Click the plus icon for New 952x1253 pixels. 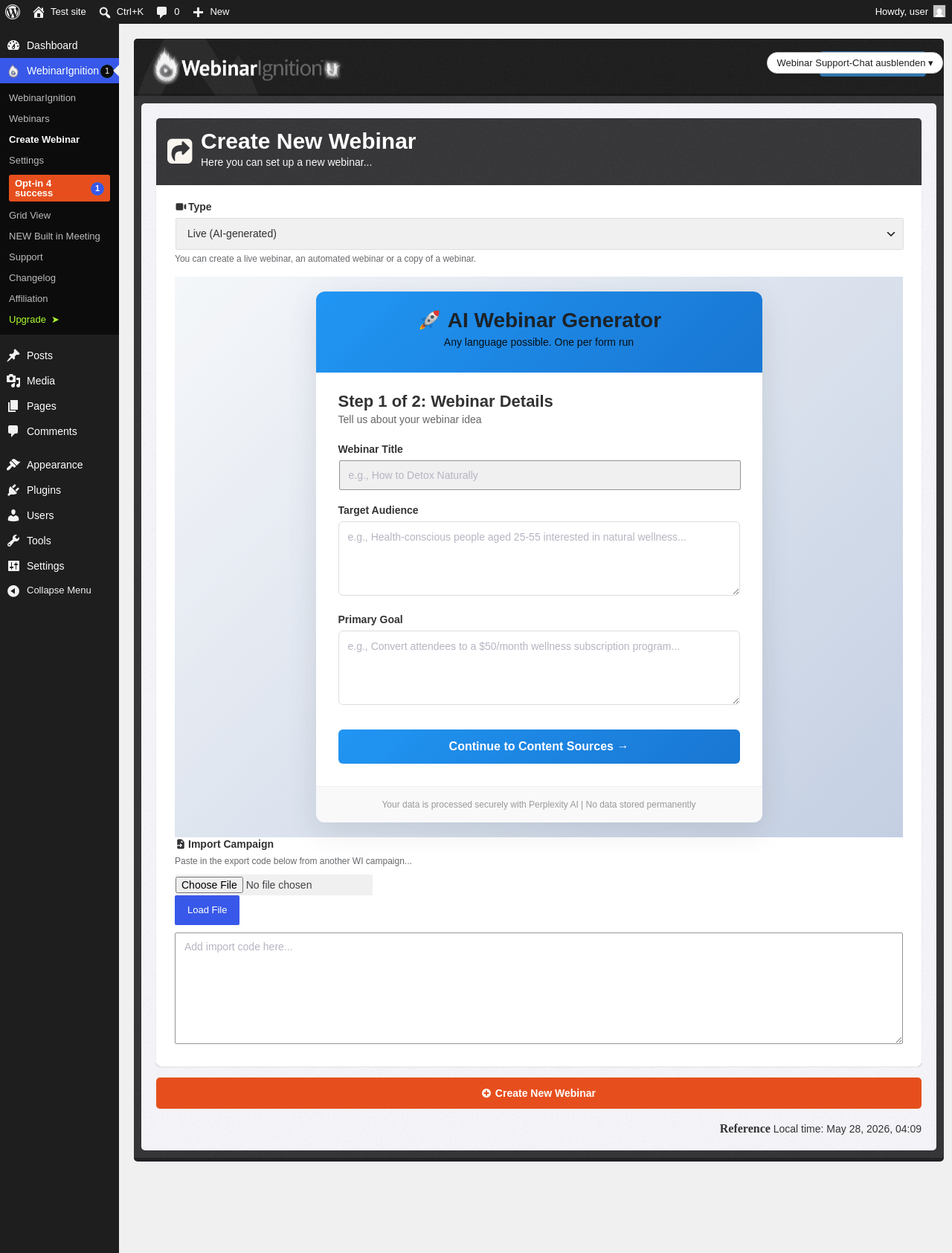point(199,12)
